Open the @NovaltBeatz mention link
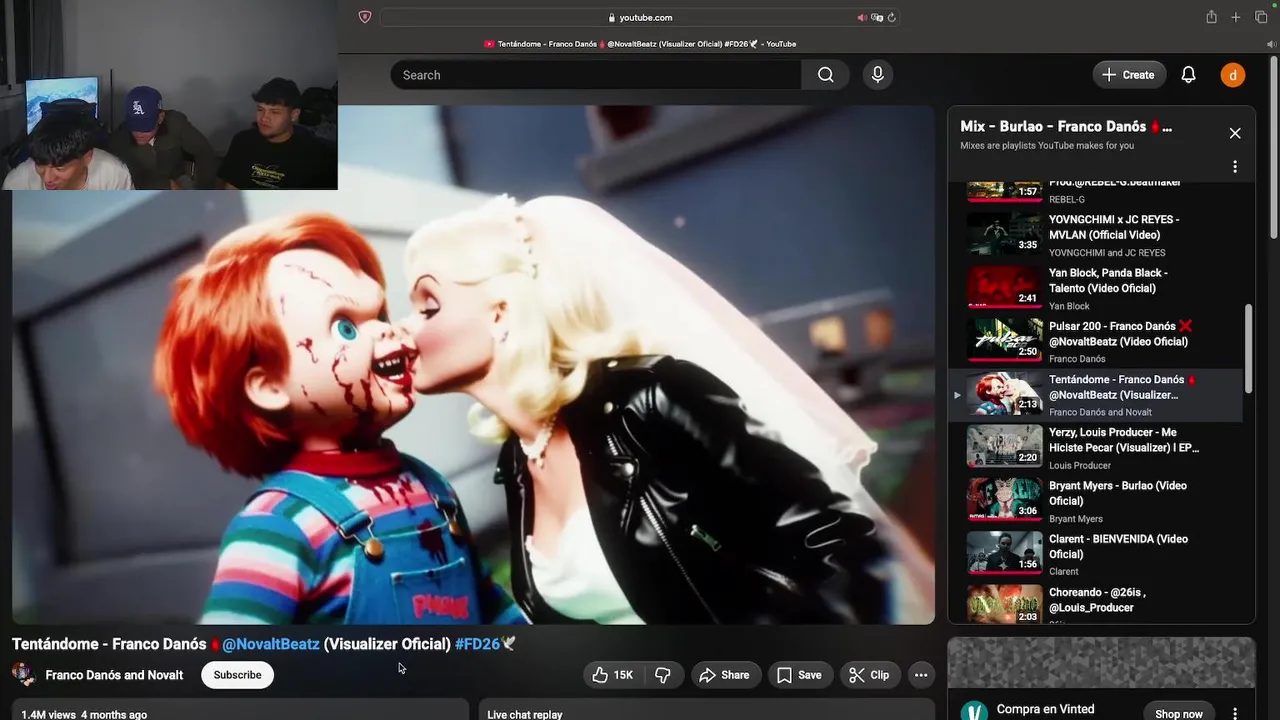 pyautogui.click(x=271, y=644)
